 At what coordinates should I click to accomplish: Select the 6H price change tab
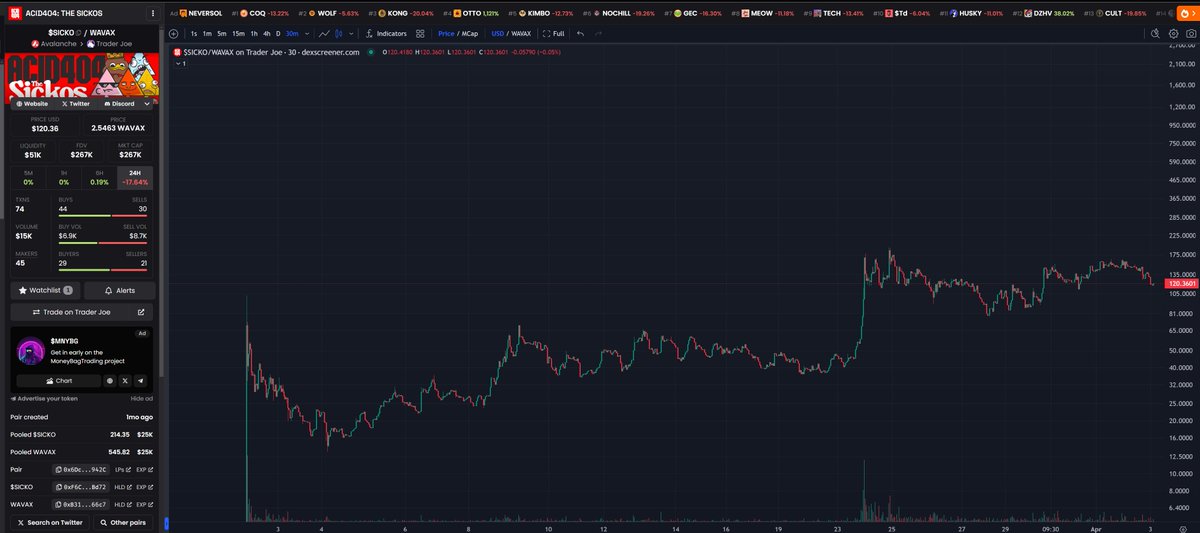[100, 177]
